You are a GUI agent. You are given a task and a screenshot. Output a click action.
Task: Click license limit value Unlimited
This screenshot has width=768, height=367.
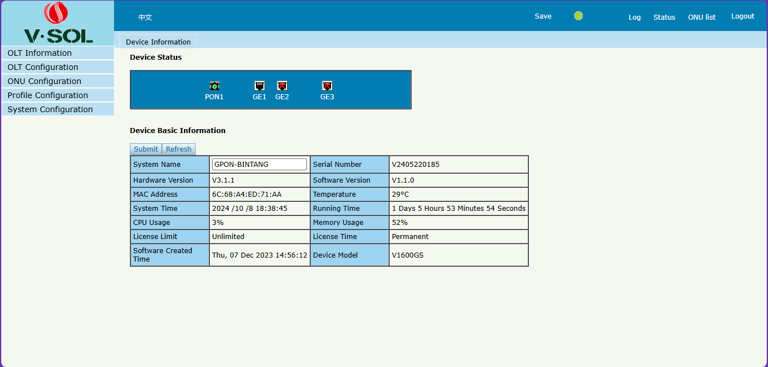coord(228,236)
